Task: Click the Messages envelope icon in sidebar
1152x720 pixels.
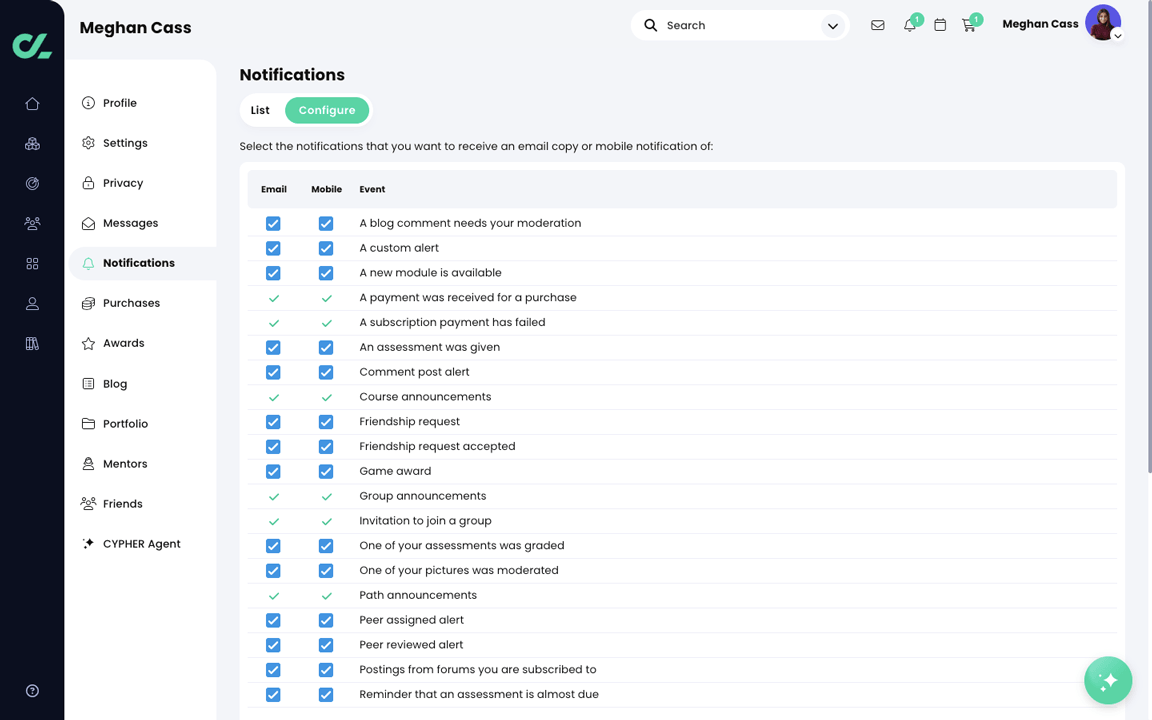Action: (88, 223)
